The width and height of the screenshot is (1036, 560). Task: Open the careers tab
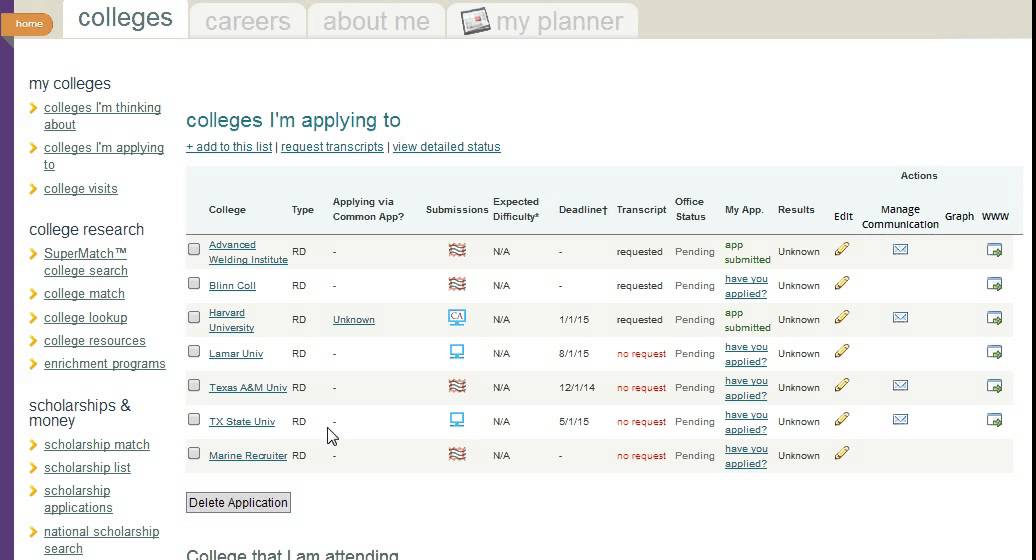pos(248,21)
